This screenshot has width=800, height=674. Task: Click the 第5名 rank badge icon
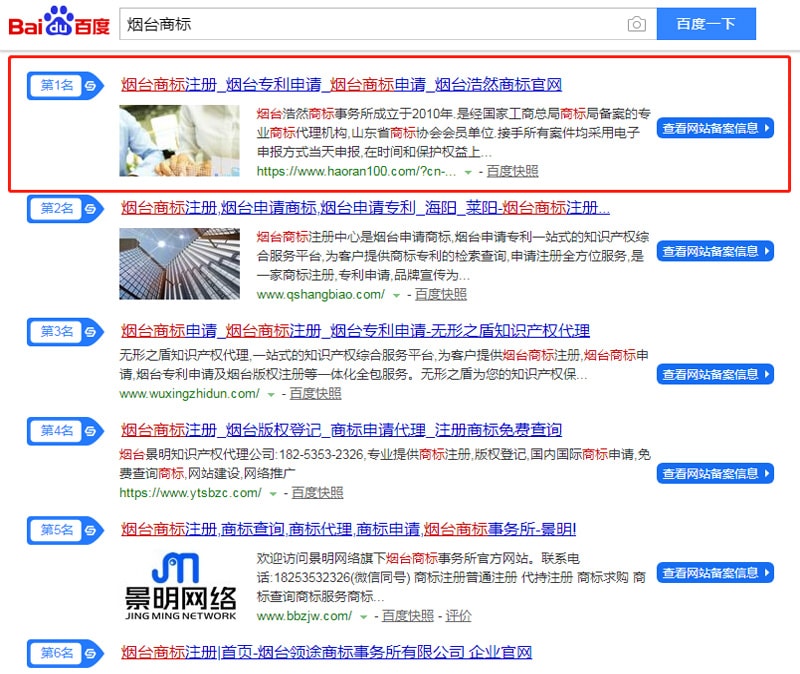pos(65,530)
